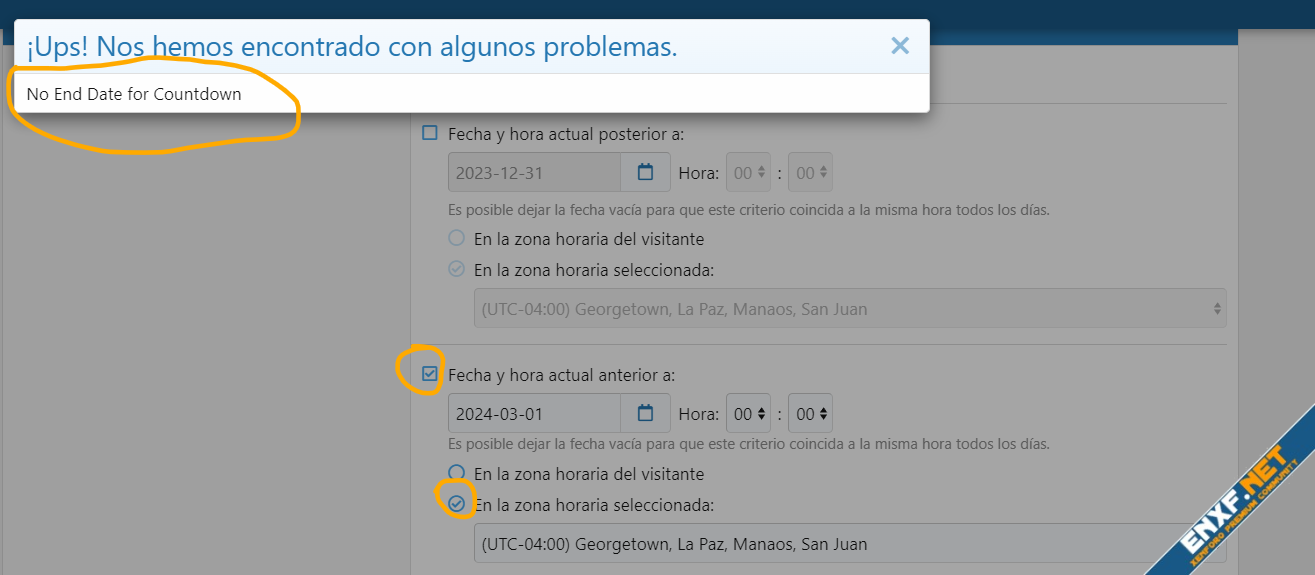This screenshot has width=1315, height=575.
Task: Close the '¡Ups!' error dialog
Action: (x=900, y=46)
